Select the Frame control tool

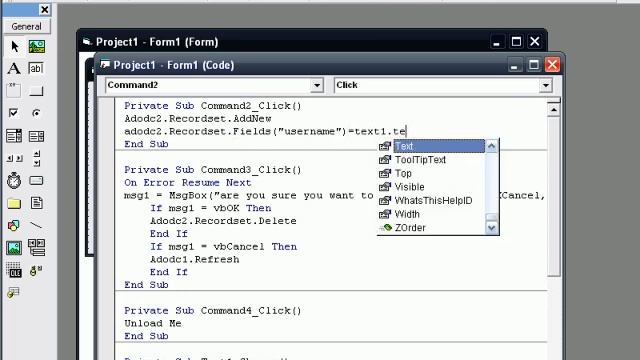[14, 91]
